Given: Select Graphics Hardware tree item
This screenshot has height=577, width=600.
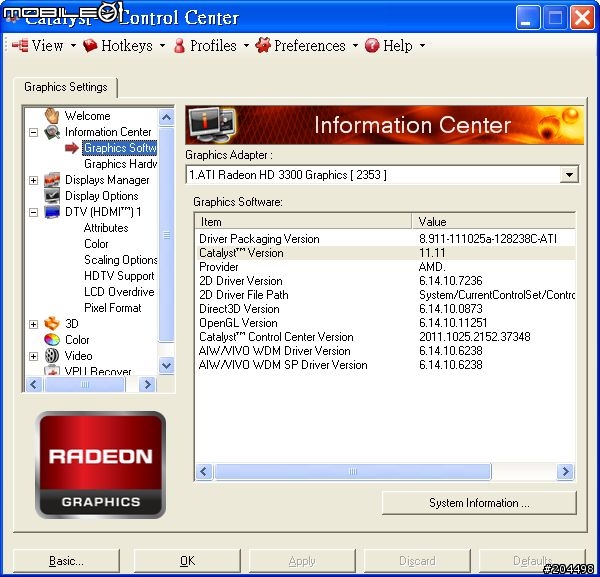Looking at the screenshot, I should tap(120, 164).
